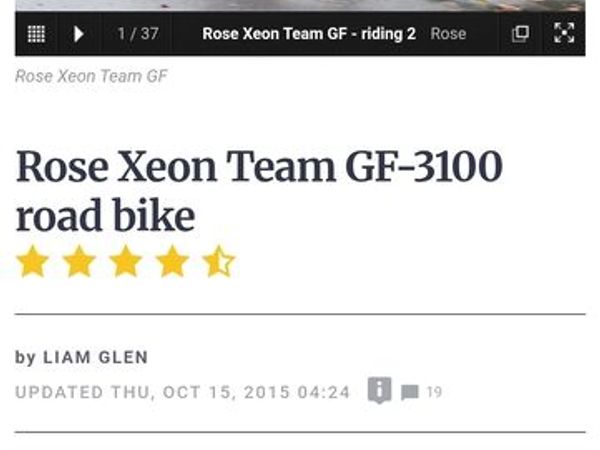Screen dimensions: 600x450
Task: Click the 1 / 37 image counter
Action: [138, 34]
